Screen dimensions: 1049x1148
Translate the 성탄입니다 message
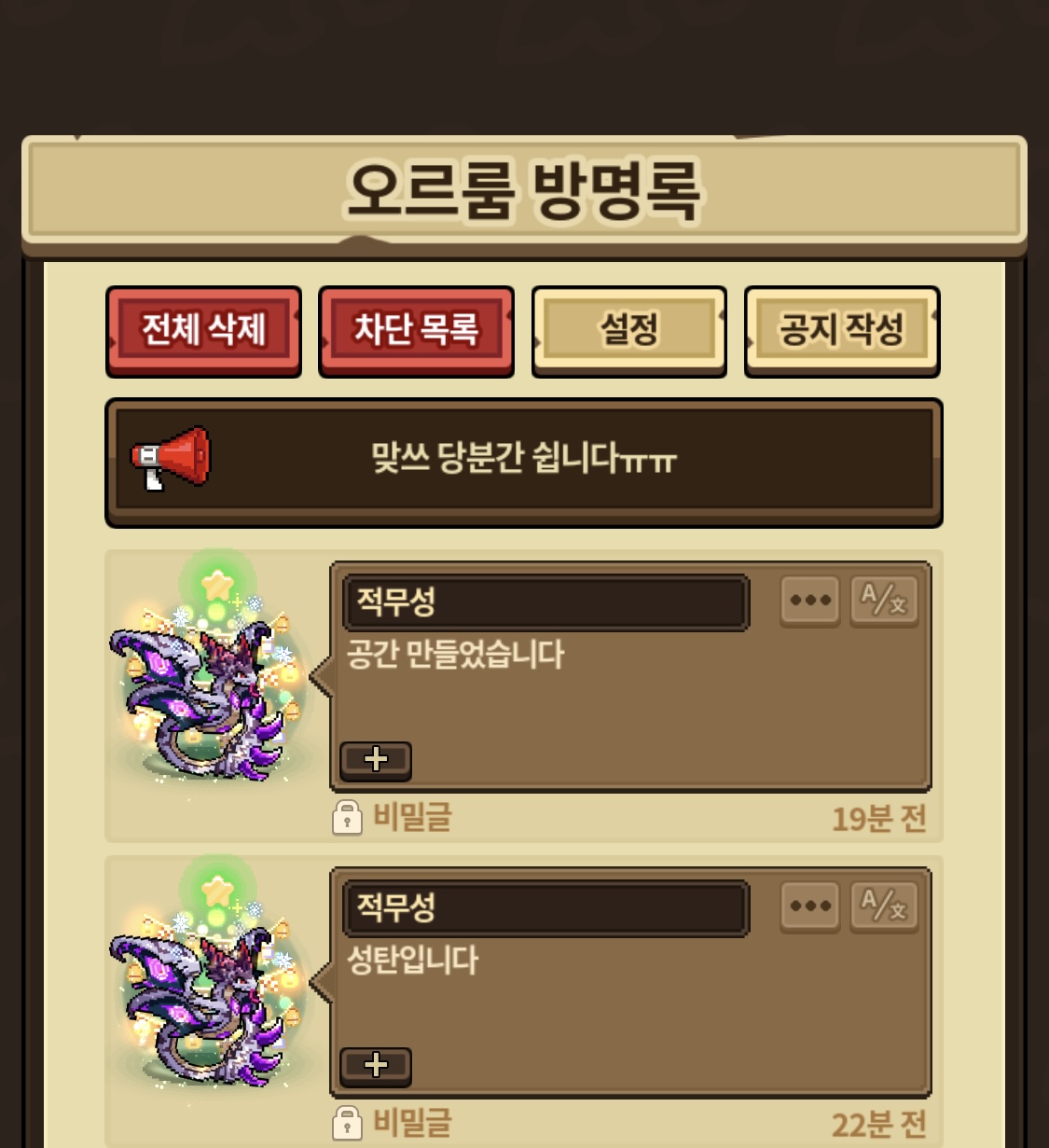884,906
